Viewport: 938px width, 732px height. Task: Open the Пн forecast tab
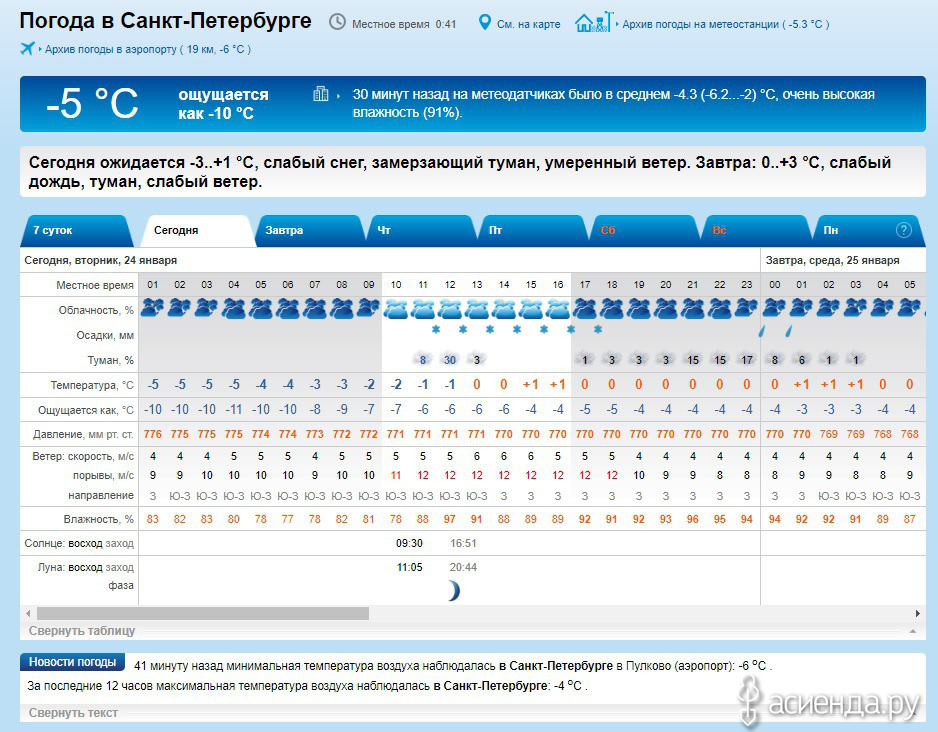(x=867, y=231)
